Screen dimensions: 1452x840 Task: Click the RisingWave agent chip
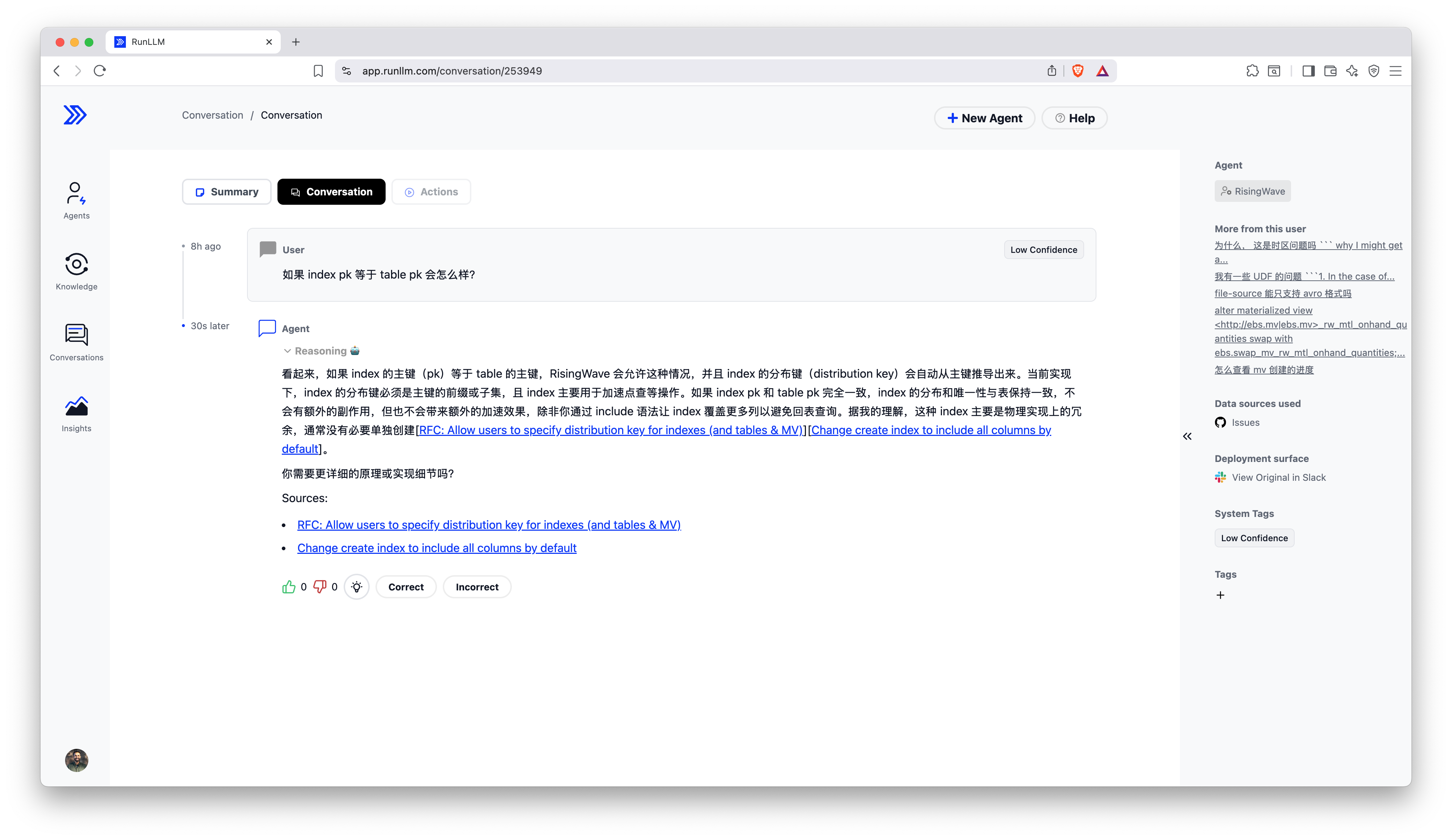pyautogui.click(x=1253, y=191)
